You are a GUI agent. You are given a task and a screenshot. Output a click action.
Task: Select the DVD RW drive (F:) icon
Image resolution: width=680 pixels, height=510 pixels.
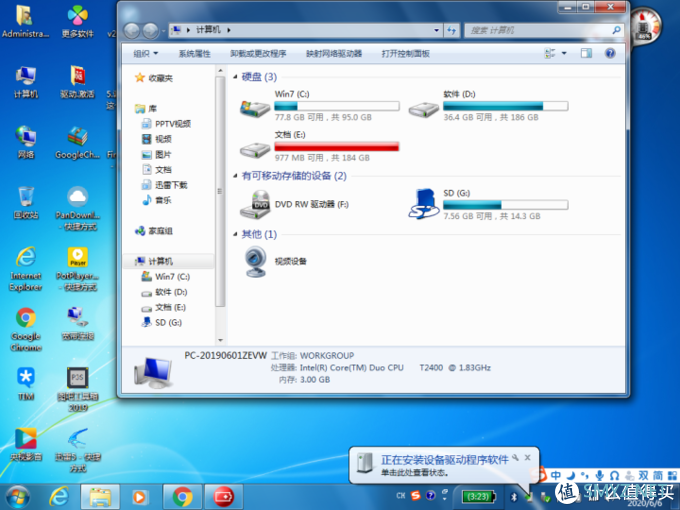[255, 204]
